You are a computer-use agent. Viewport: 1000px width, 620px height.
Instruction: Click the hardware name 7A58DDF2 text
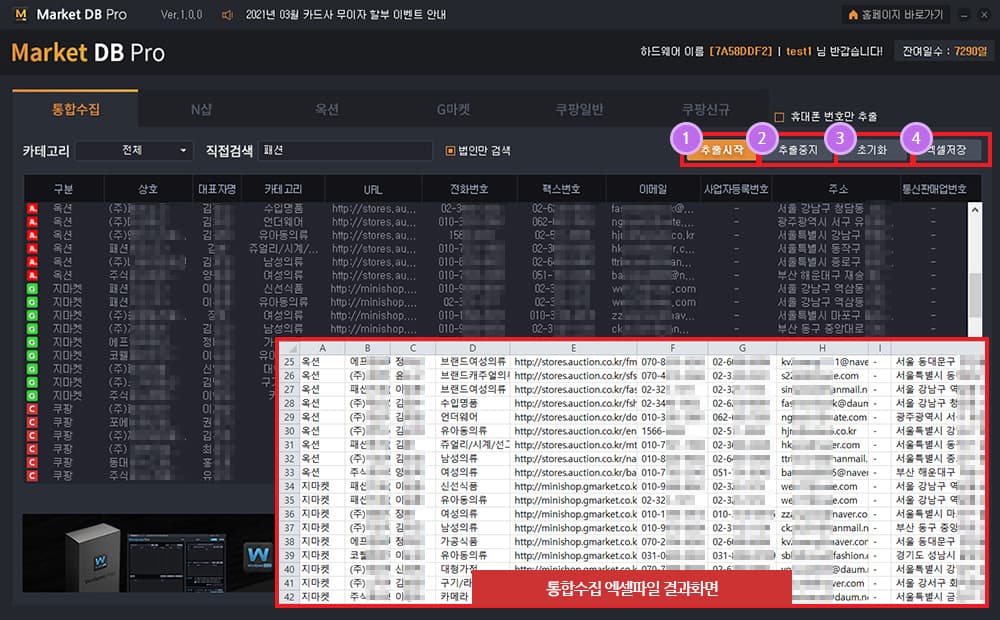[740, 51]
